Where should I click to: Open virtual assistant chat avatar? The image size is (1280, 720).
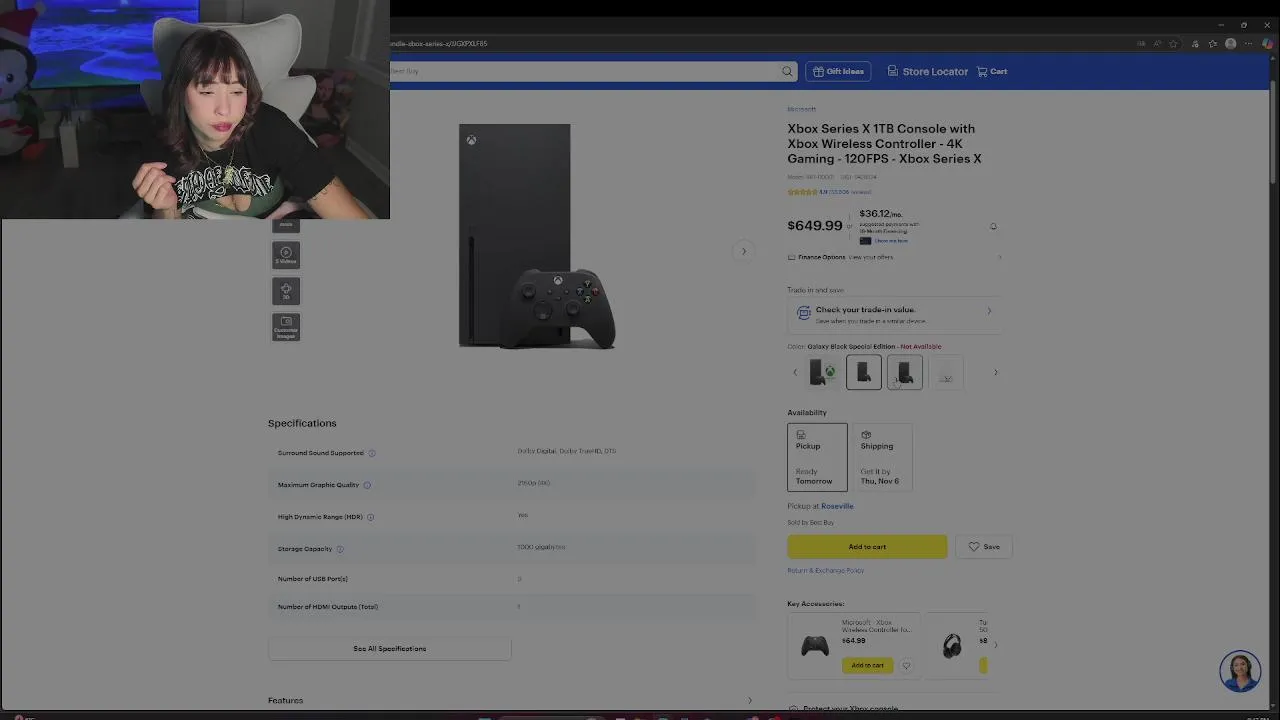click(1240, 672)
